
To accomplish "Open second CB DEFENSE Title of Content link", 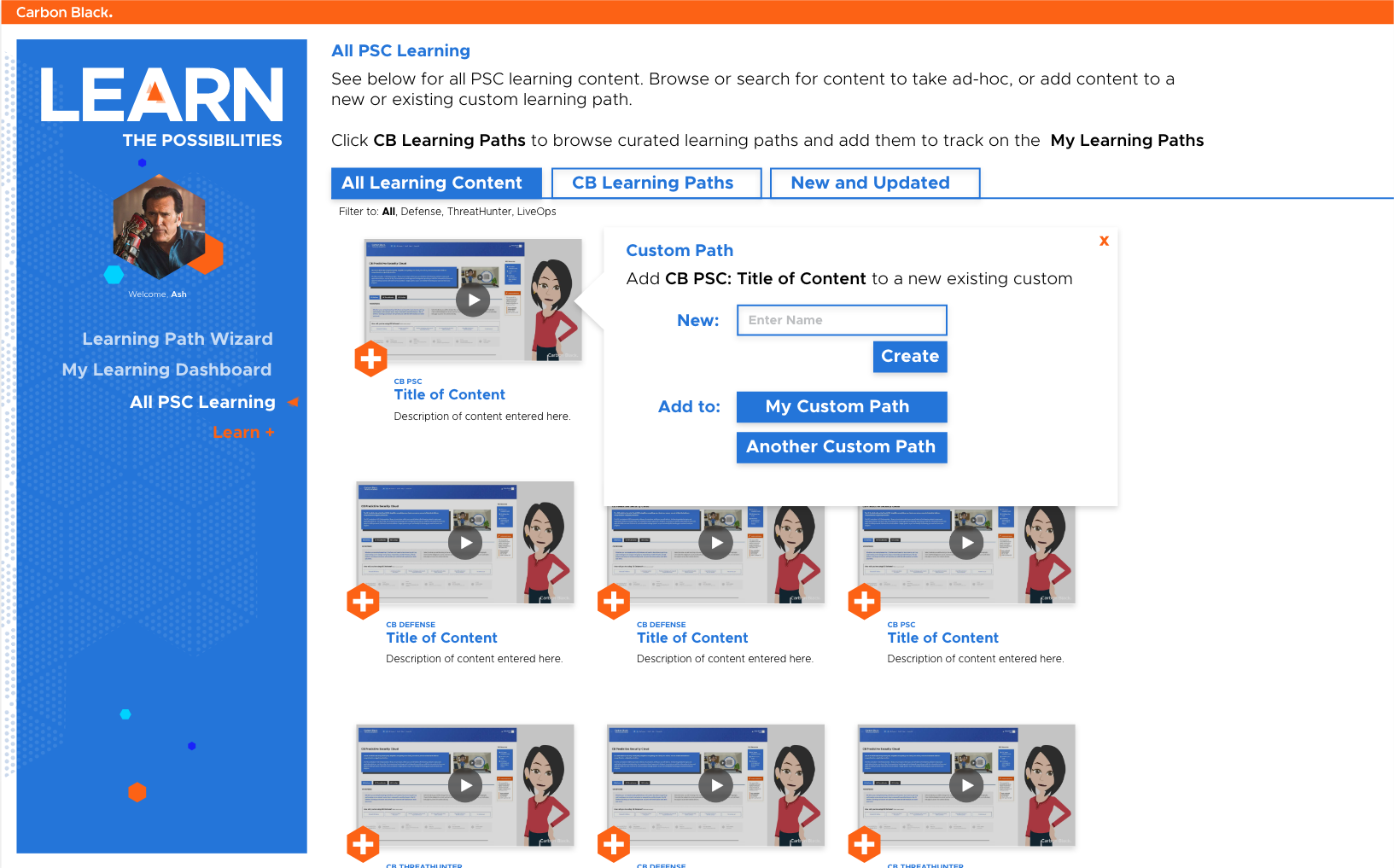I will click(692, 638).
